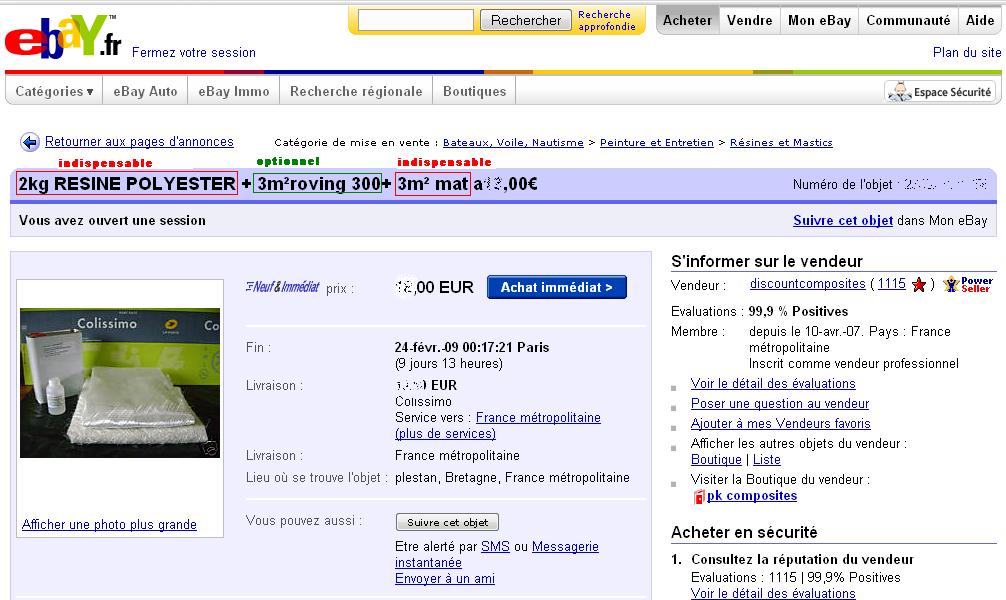
Task: Open the Catégories dropdown menu
Action: pos(54,91)
